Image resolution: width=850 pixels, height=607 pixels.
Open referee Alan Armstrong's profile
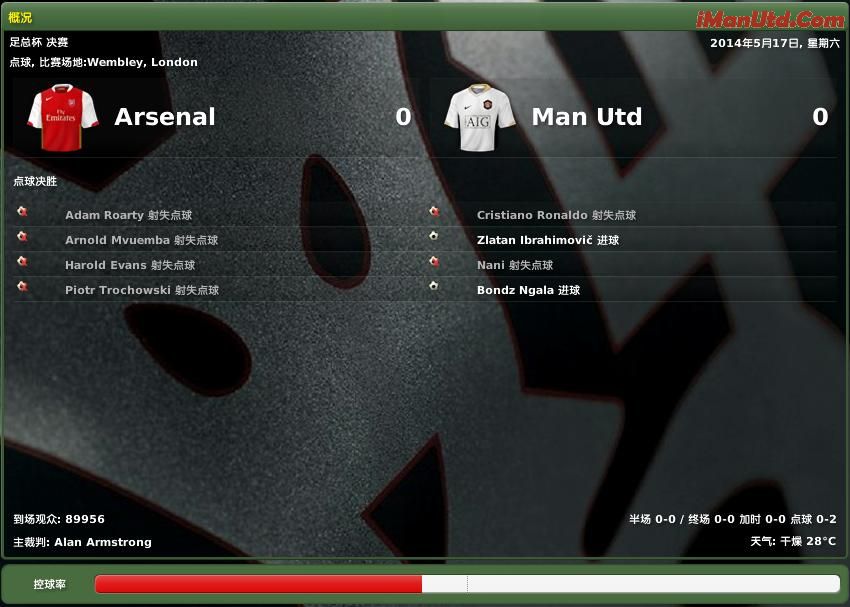(x=103, y=542)
